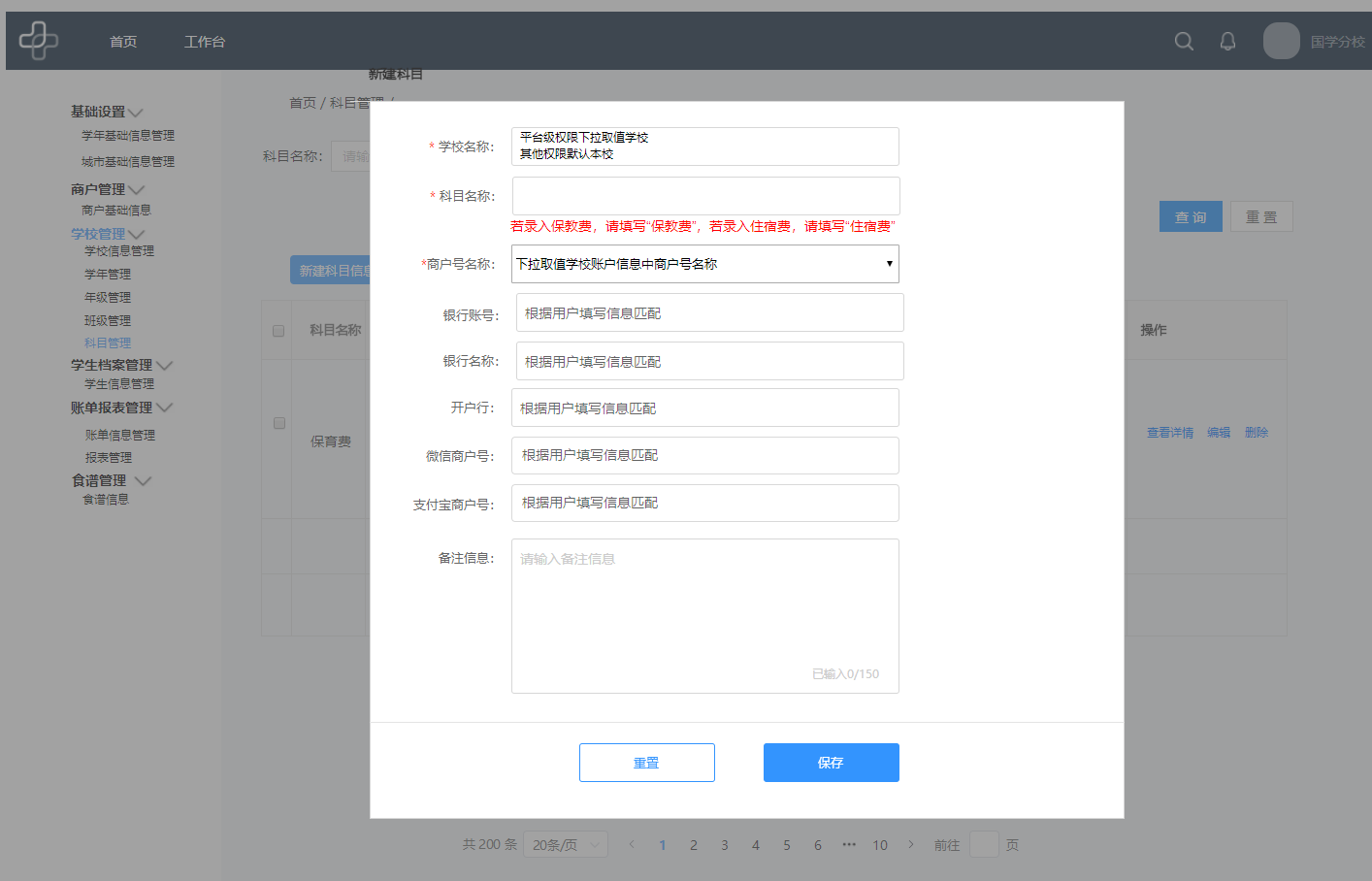Screen dimensions: 1372x881
Task: Click the 银行账号 input field
Action: (710, 312)
